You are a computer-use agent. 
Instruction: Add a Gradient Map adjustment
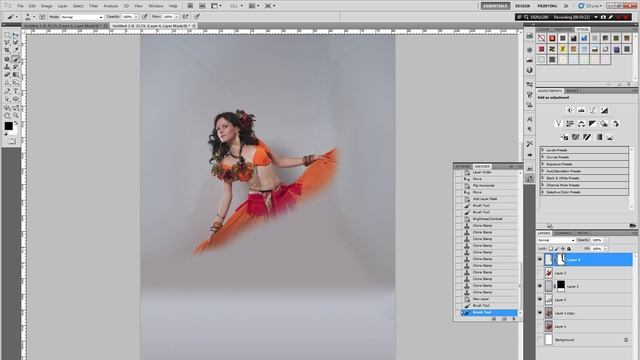tap(598, 137)
